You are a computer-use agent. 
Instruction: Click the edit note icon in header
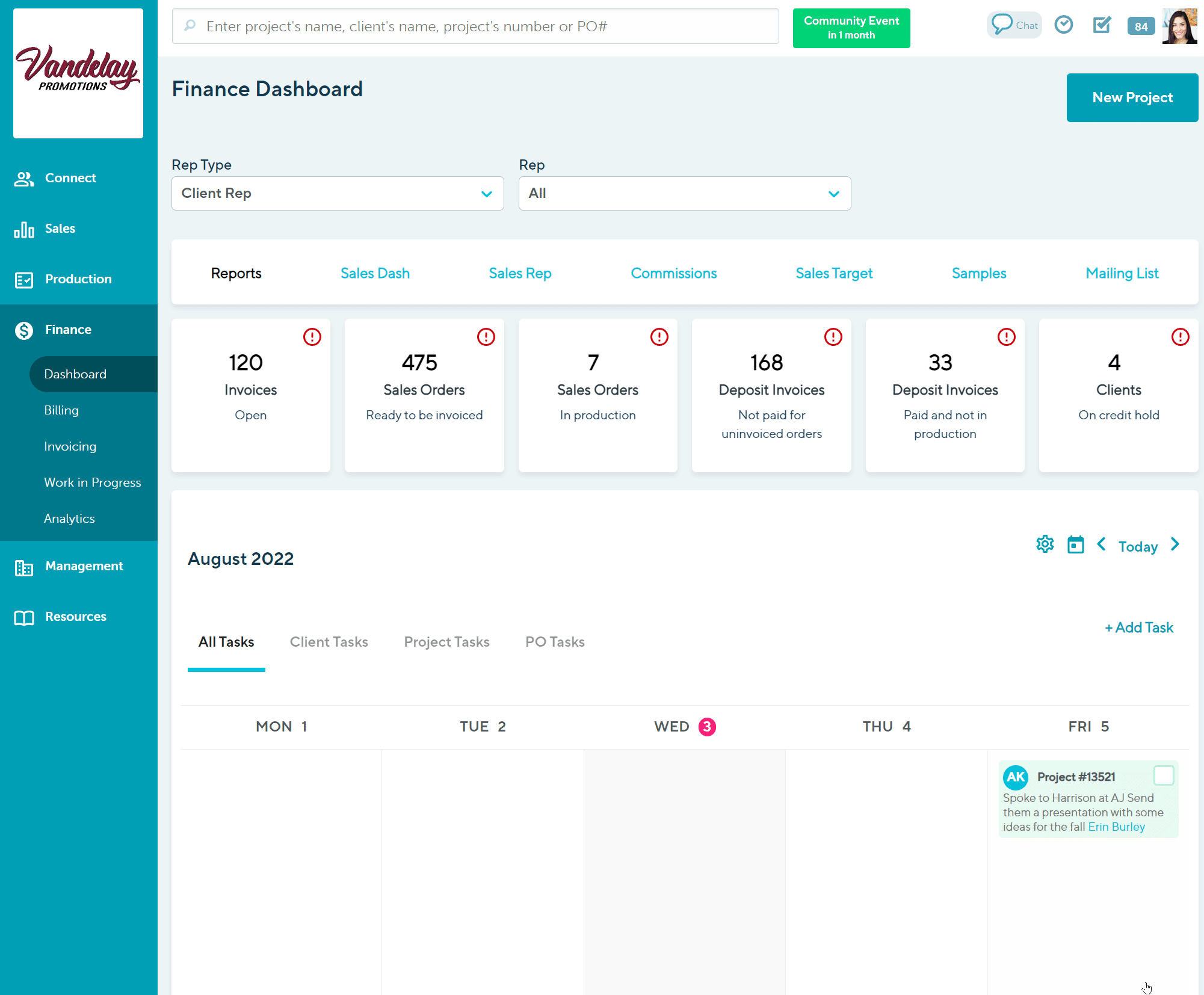click(x=1102, y=25)
